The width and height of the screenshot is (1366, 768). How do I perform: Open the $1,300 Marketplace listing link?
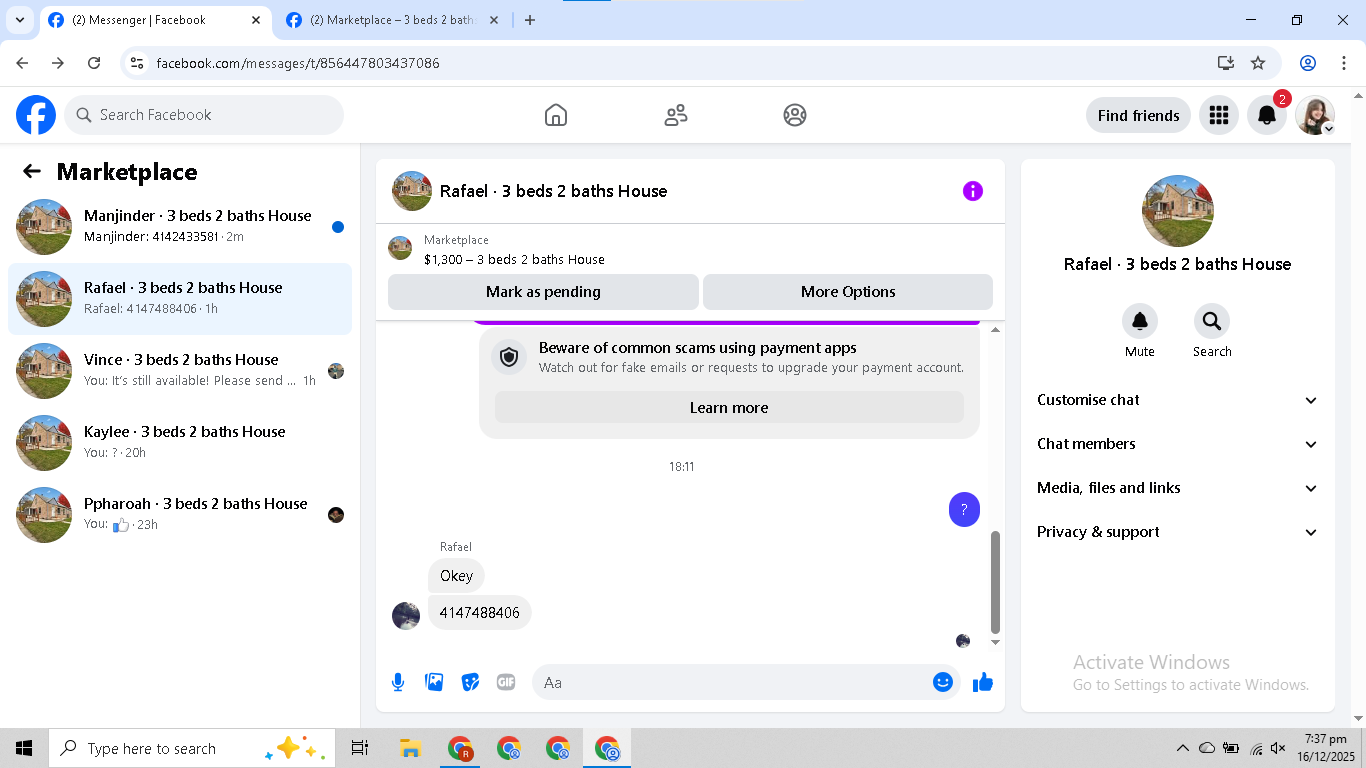click(x=514, y=259)
